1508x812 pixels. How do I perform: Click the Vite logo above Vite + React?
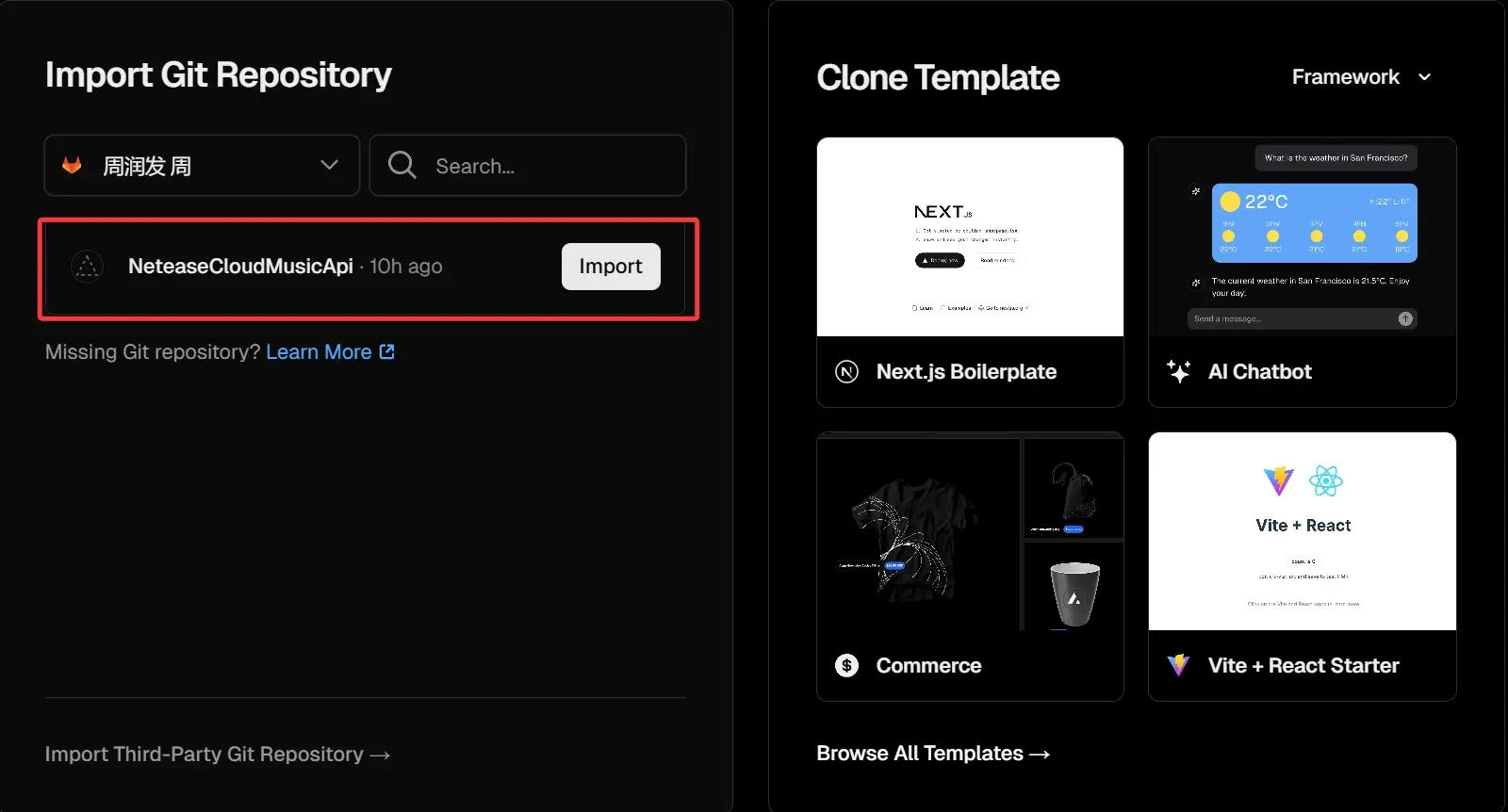click(x=1278, y=481)
